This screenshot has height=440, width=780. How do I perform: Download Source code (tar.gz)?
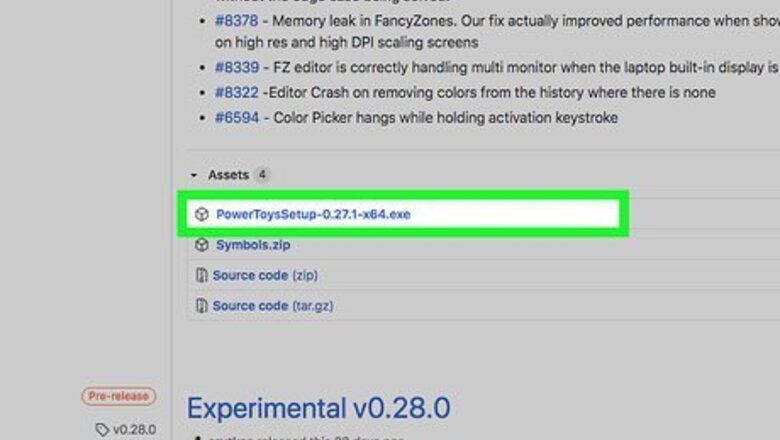[x=273, y=306]
